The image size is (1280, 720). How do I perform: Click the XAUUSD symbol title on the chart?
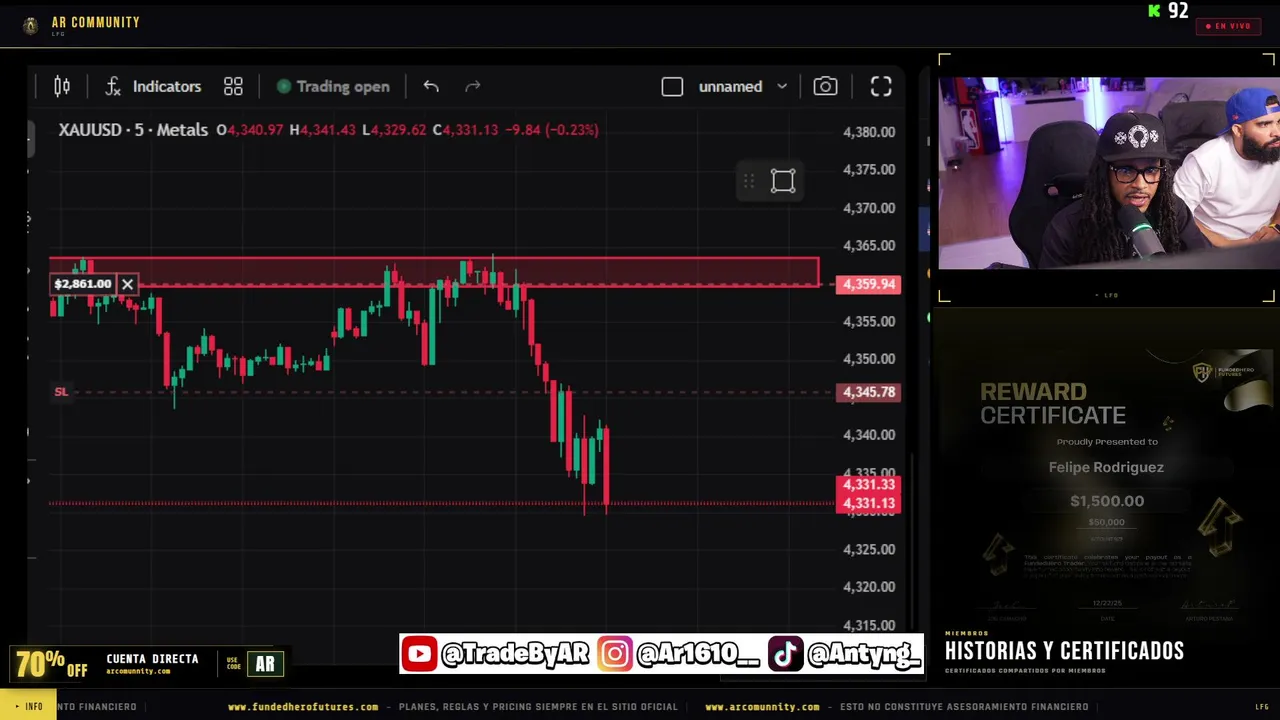coord(133,130)
